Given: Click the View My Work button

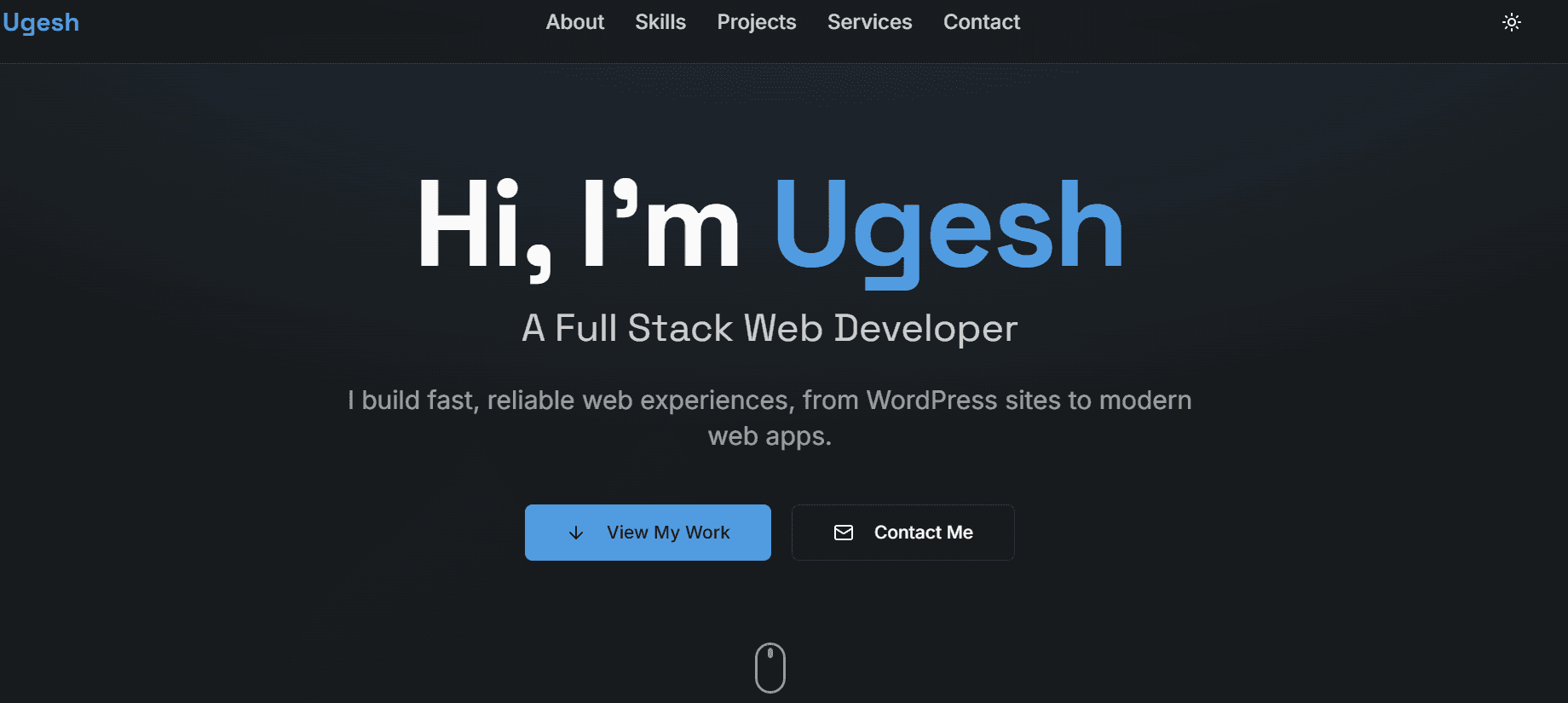Looking at the screenshot, I should click(648, 533).
